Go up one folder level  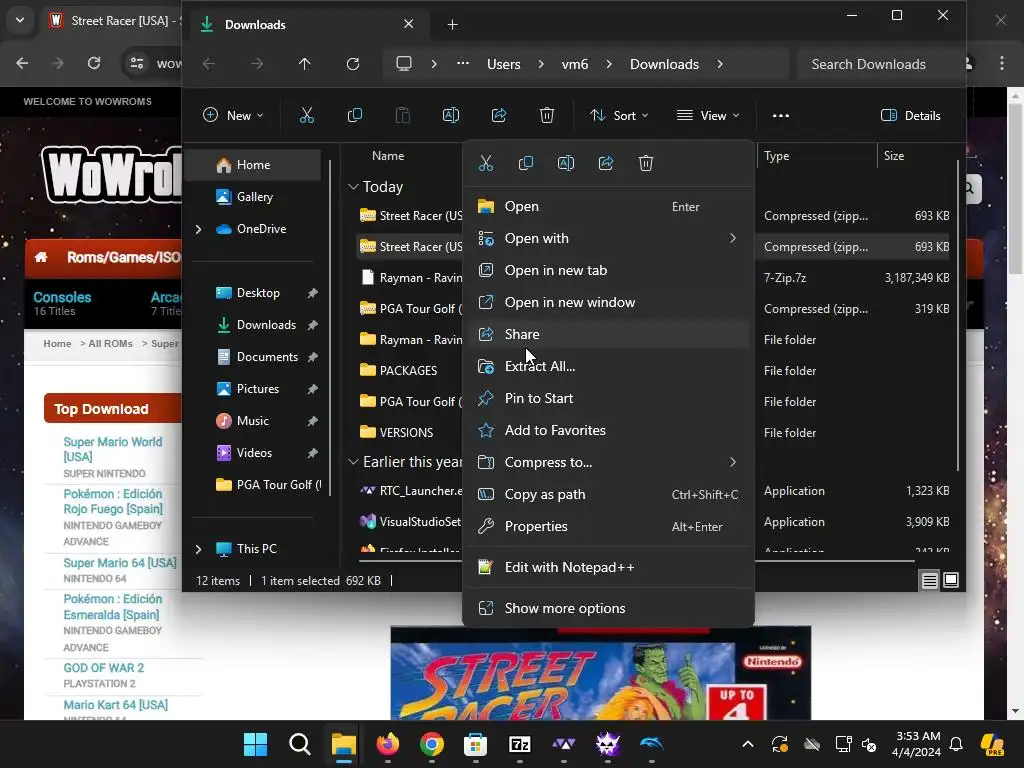pos(304,64)
